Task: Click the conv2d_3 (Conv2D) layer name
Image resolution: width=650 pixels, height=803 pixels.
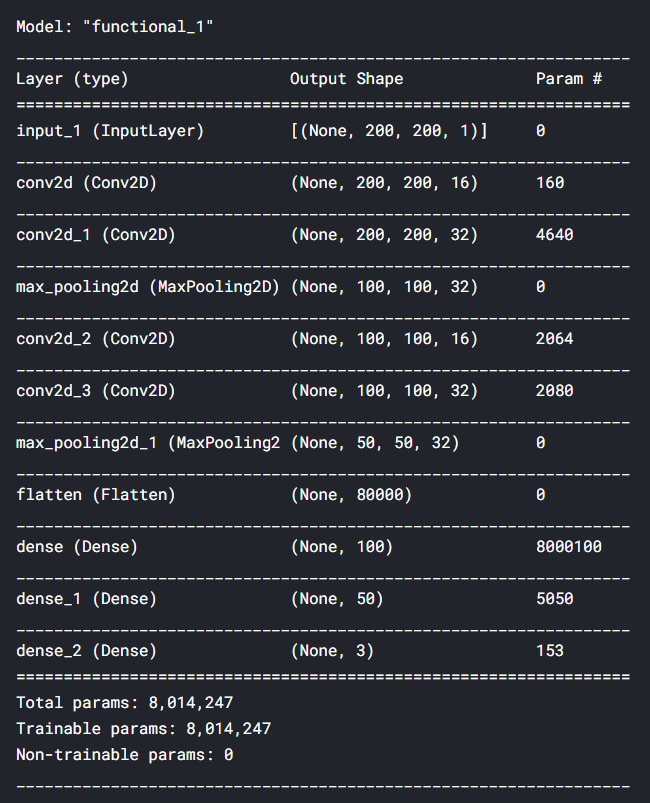Action: (96, 390)
